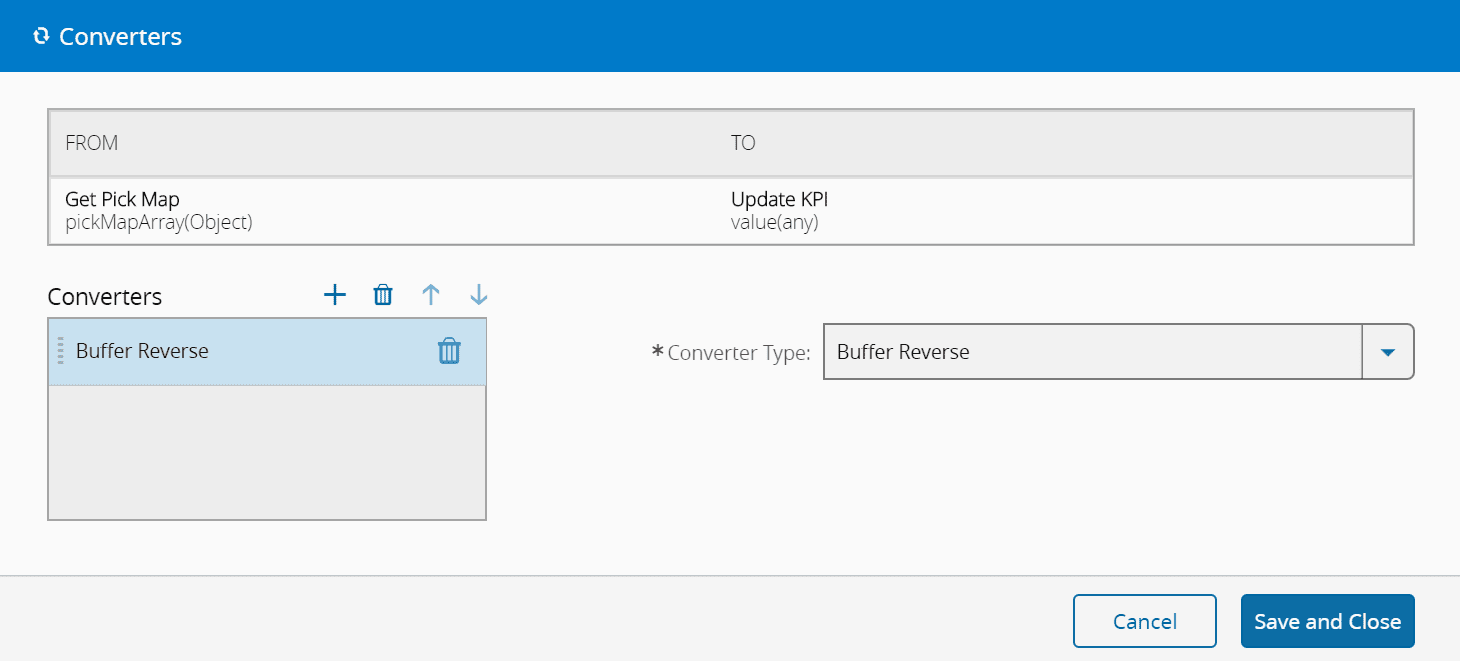Image resolution: width=1460 pixels, height=661 pixels.
Task: Expand the Converter Type dropdown arrow
Action: 1387,352
